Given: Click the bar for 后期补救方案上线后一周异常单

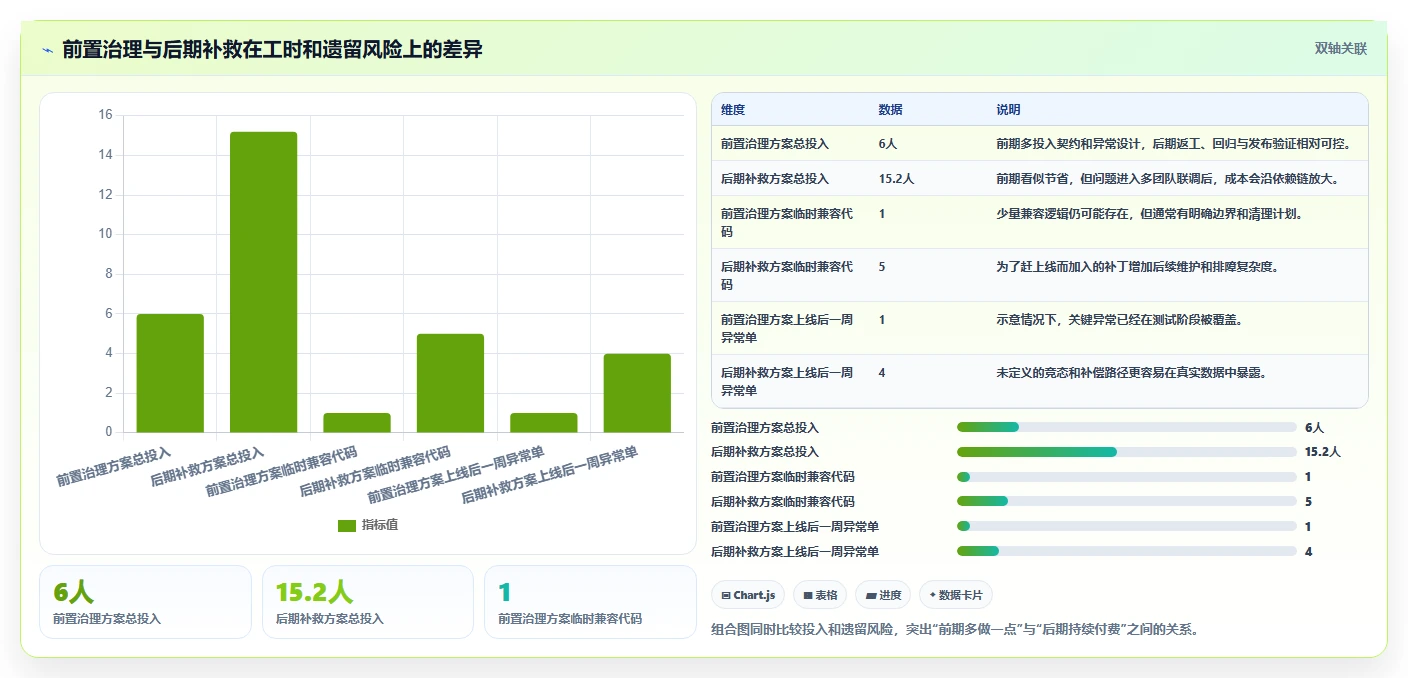Looking at the screenshot, I should tap(637, 393).
